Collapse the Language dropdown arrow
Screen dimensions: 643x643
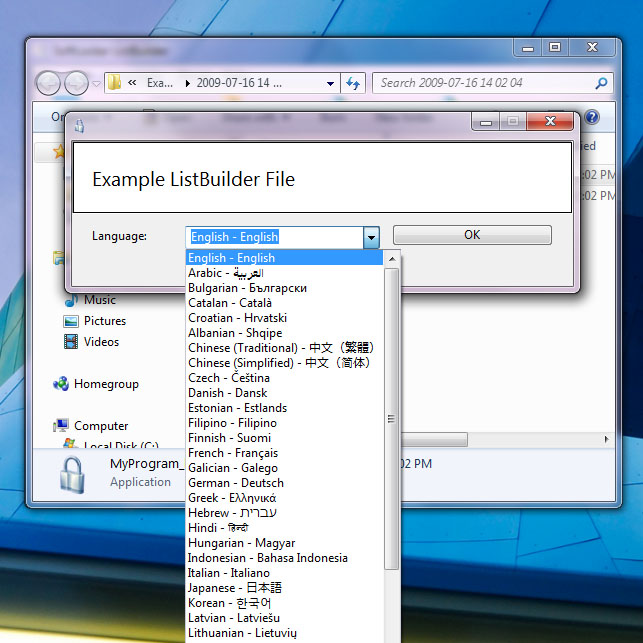[x=371, y=237]
